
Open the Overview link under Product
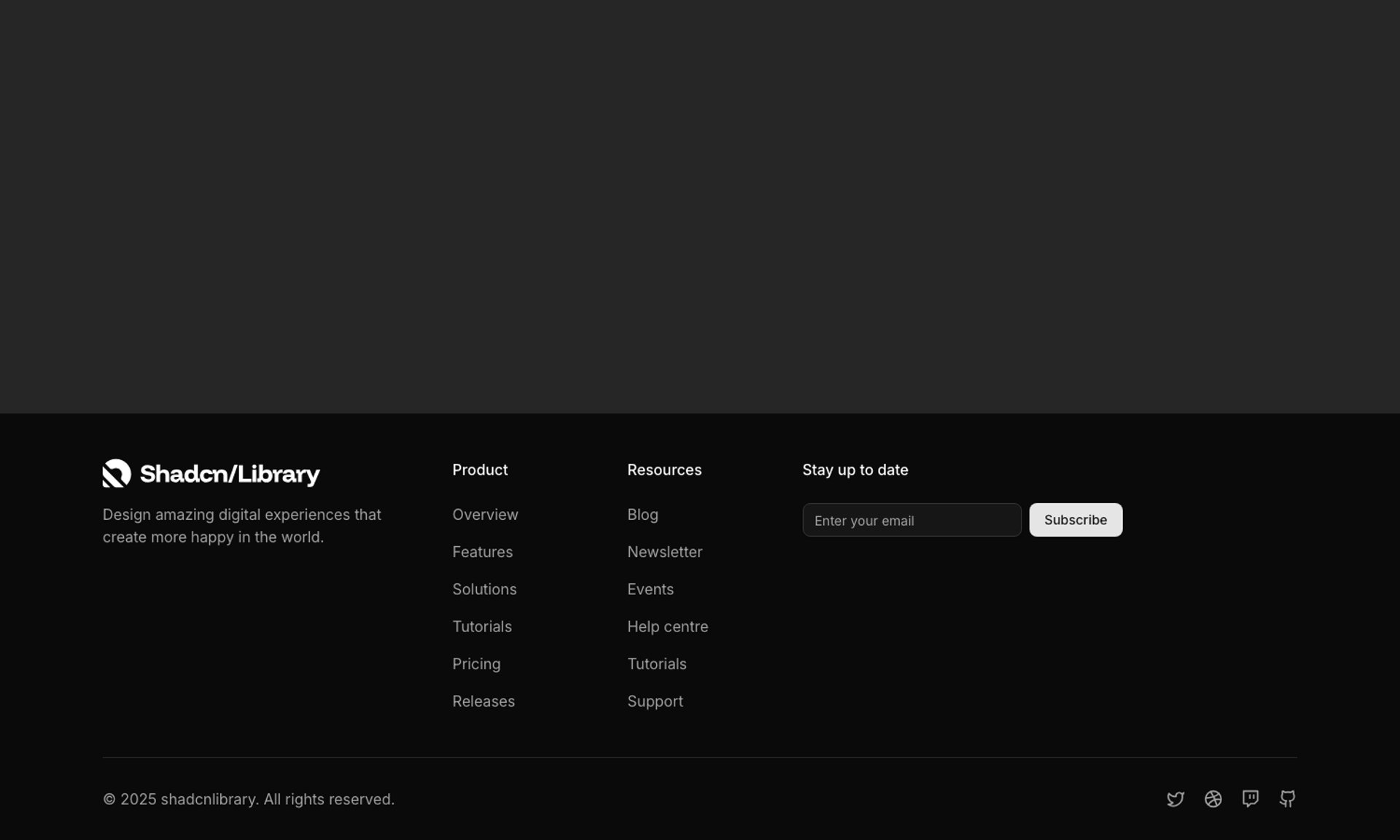486,515
